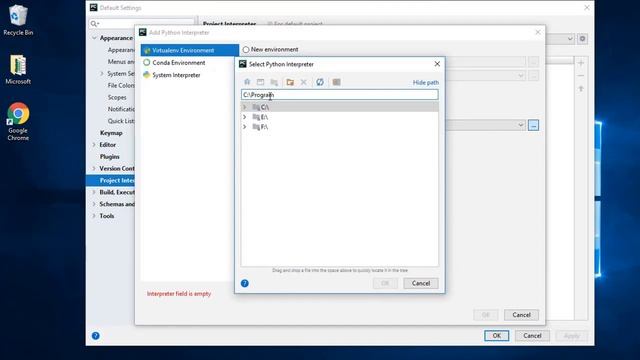
Task: Click into the path text field
Action: (x=340, y=95)
